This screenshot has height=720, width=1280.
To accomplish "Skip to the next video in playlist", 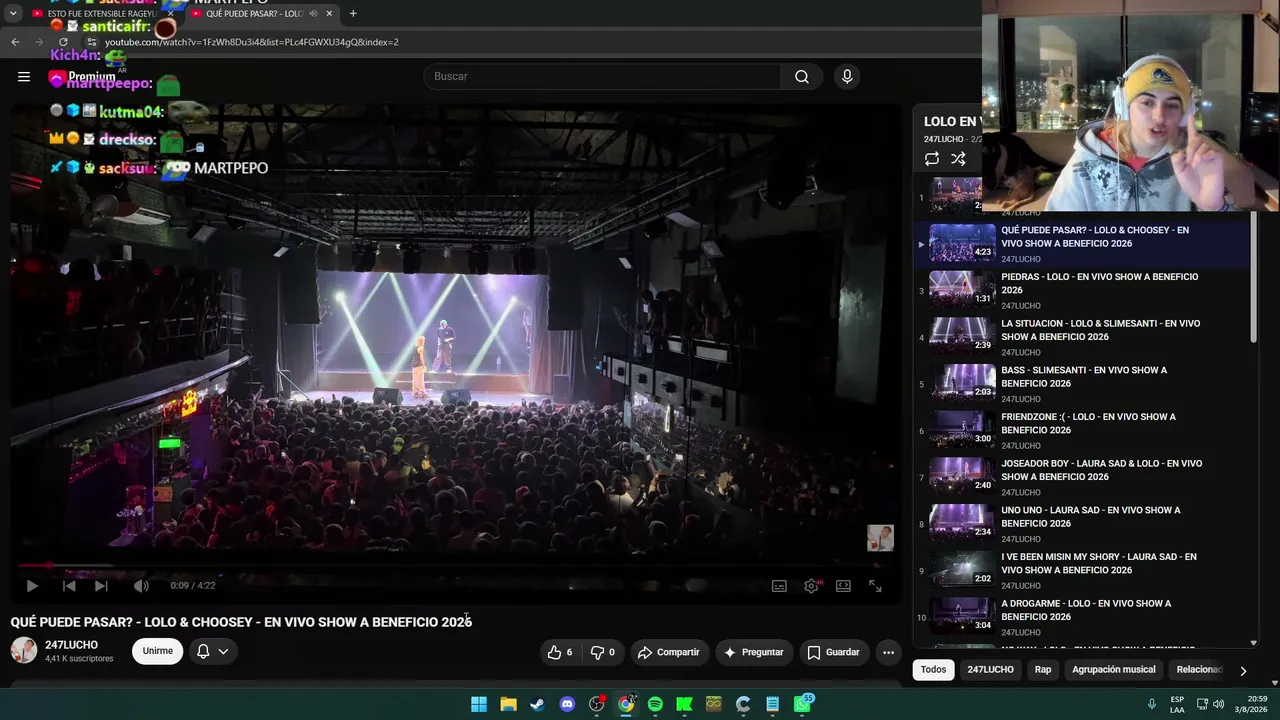I will tap(101, 586).
